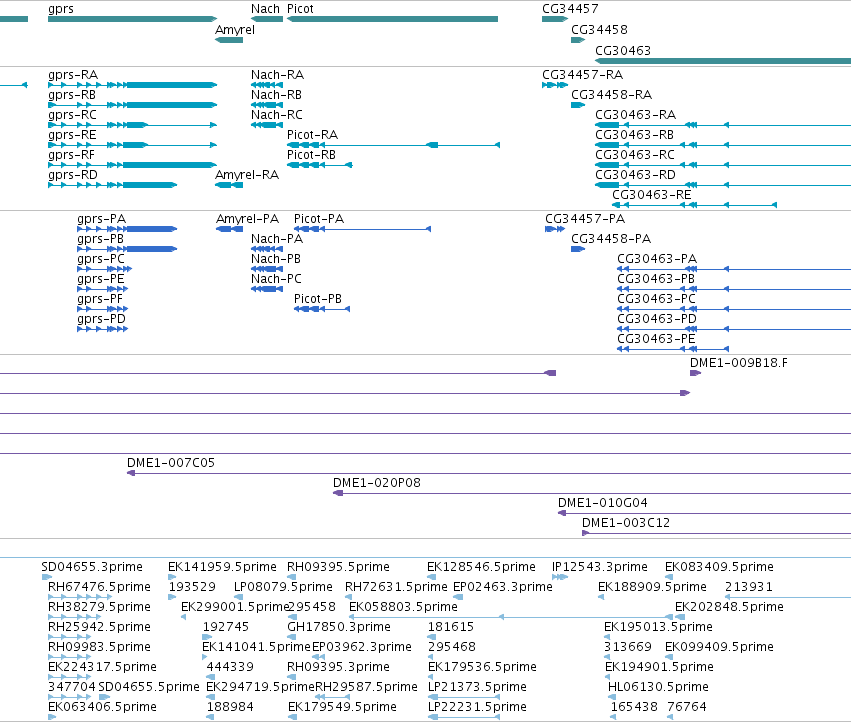The image size is (851, 722).
Task: Click clone DME1-007C05 label
Action: 171,463
